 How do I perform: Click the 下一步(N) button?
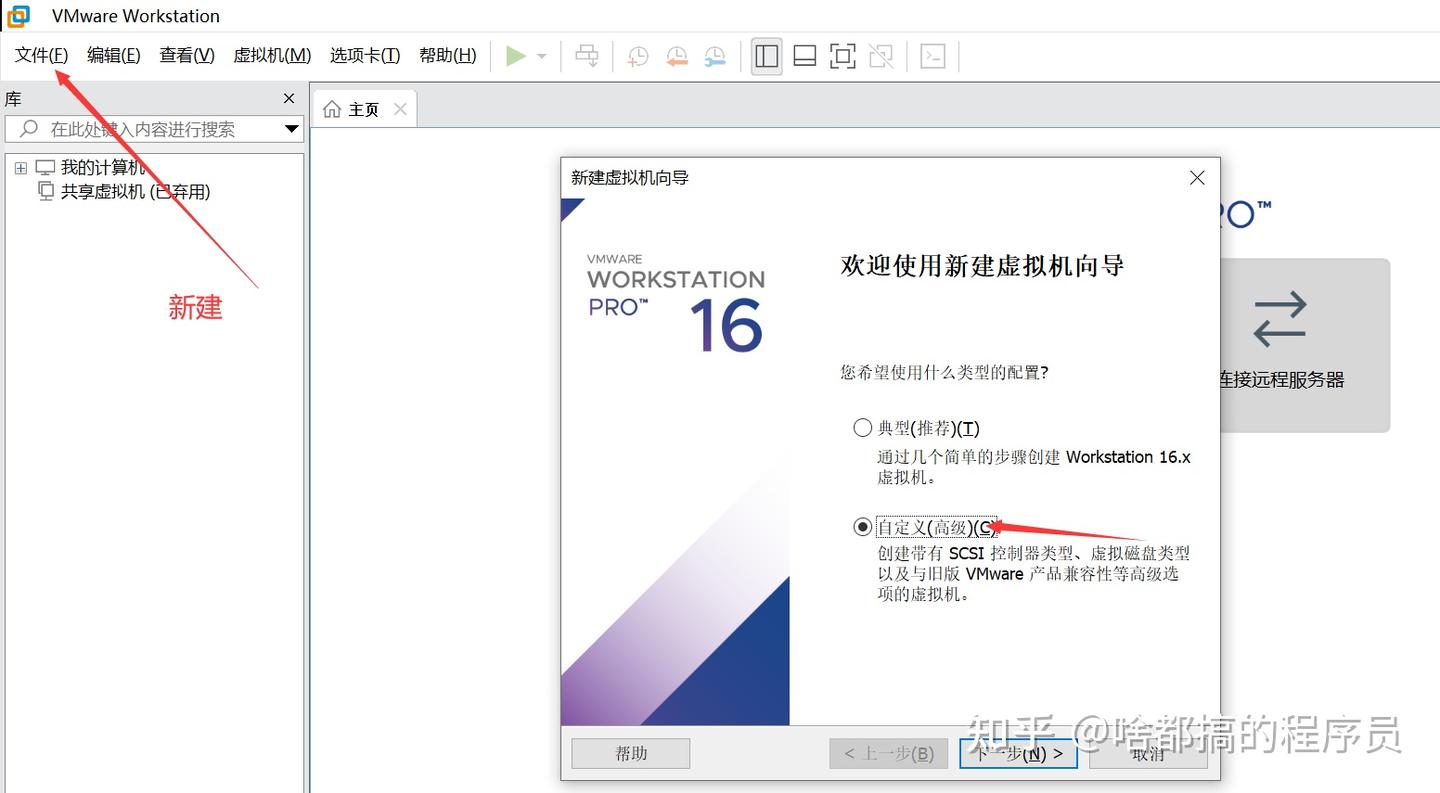point(1017,753)
